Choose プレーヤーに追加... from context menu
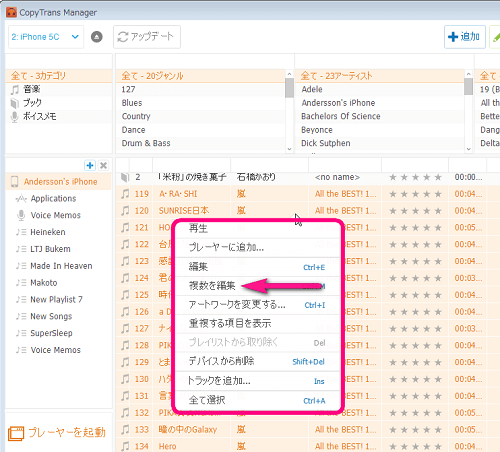 point(258,247)
